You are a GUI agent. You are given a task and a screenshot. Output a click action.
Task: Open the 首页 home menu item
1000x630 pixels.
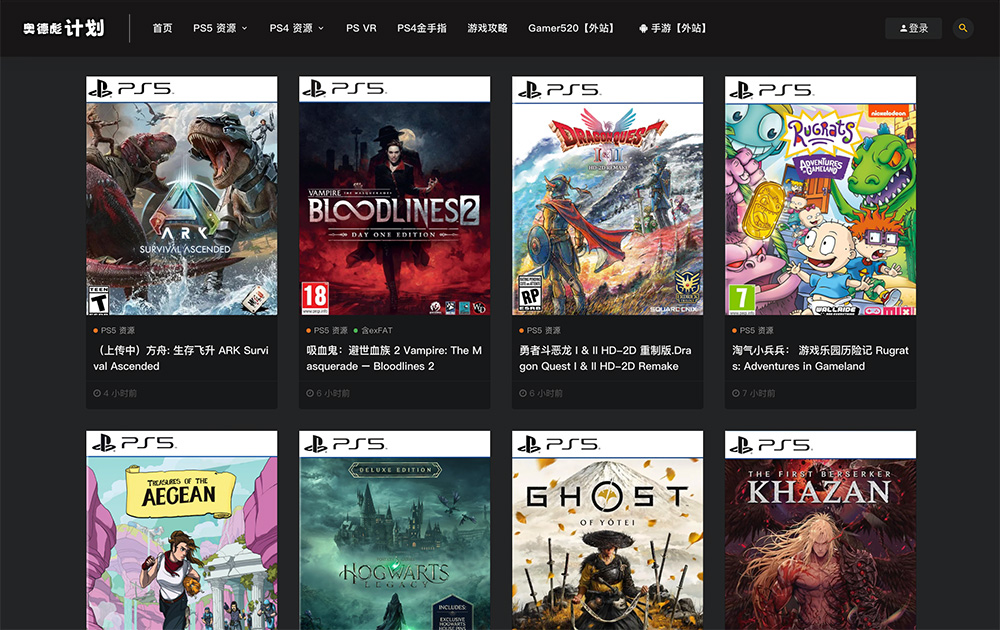pos(162,28)
